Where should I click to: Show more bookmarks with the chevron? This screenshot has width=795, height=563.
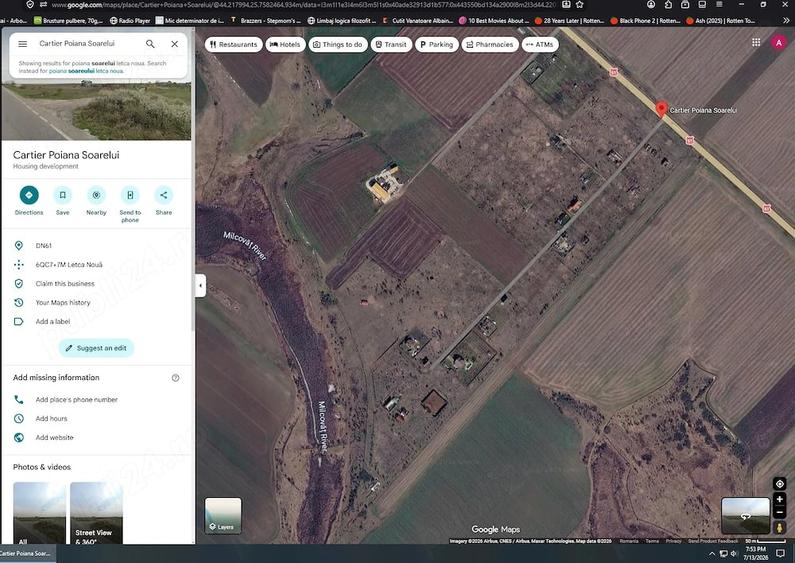[x=786, y=21]
